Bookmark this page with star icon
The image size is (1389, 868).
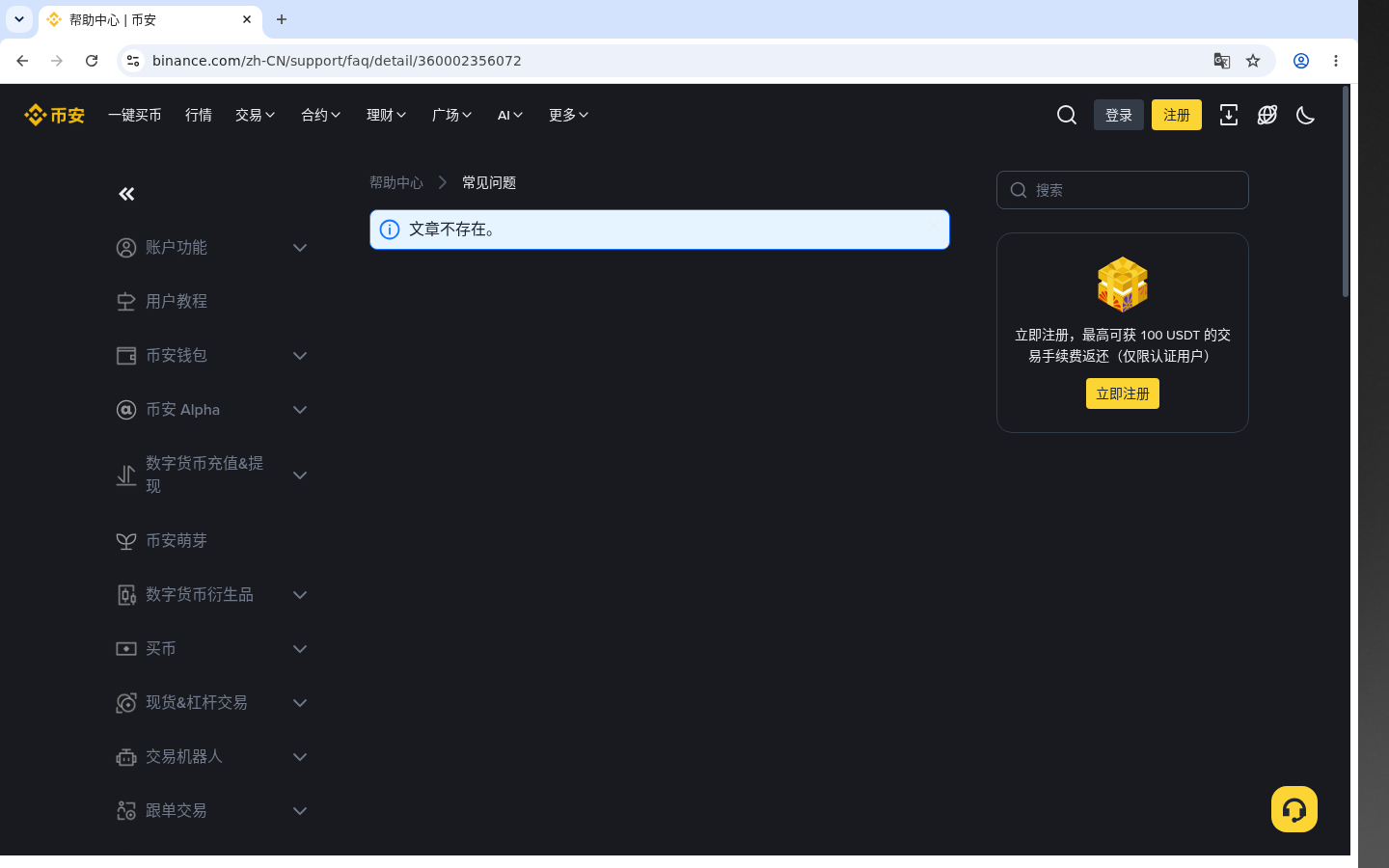tap(1253, 61)
